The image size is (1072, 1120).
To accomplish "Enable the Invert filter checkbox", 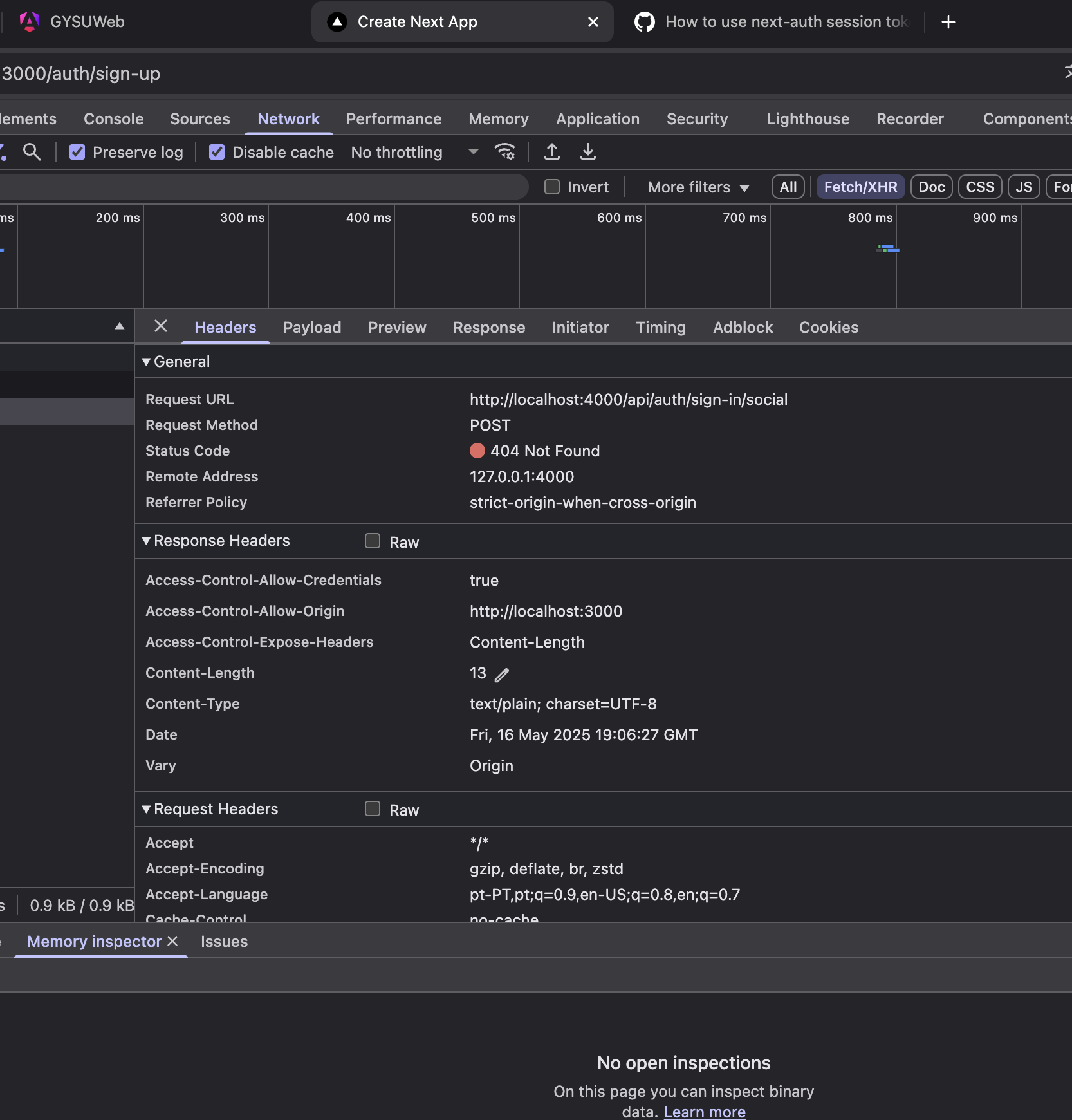I will pos(552,187).
